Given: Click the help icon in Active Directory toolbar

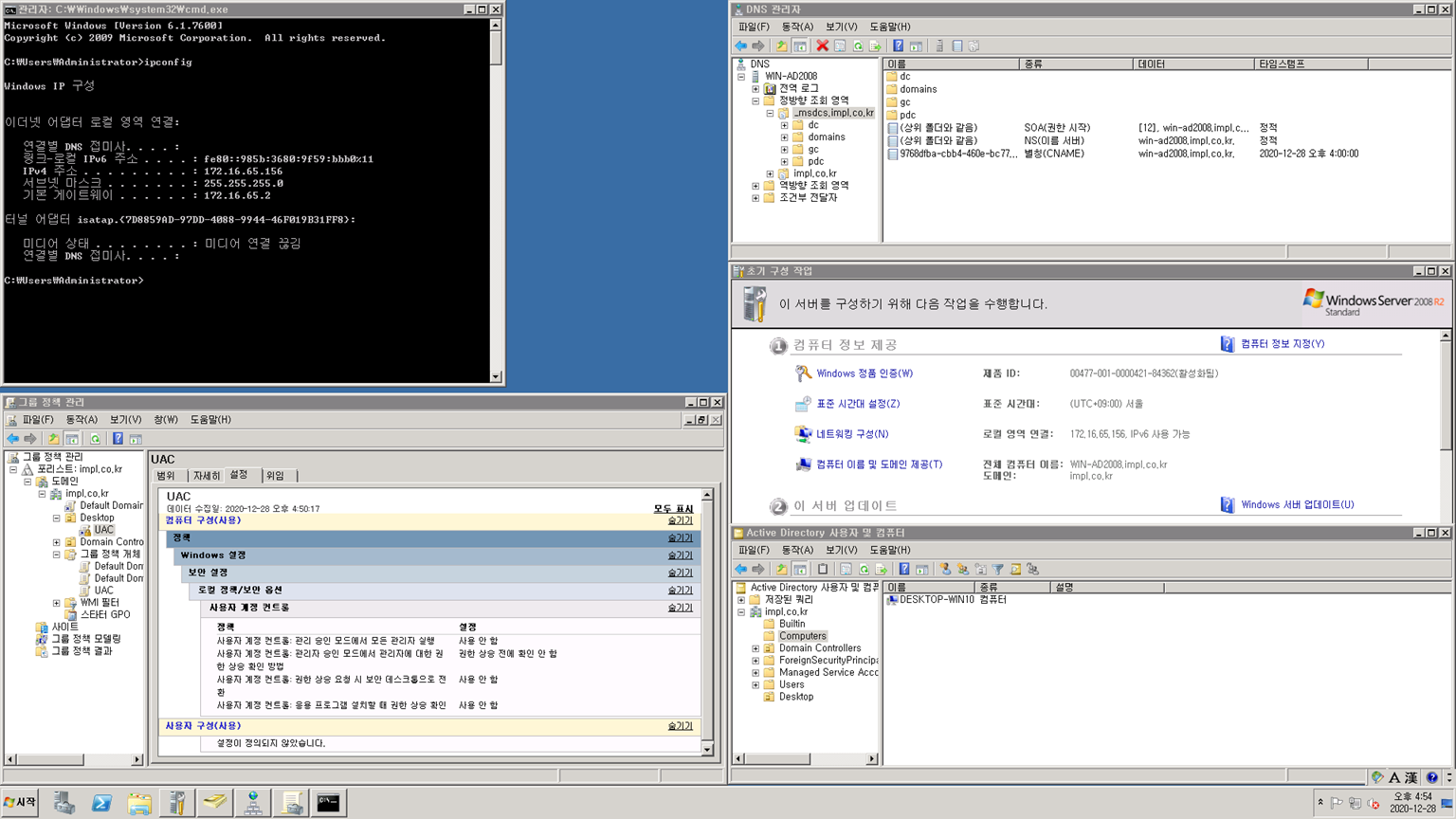Looking at the screenshot, I should (x=904, y=569).
